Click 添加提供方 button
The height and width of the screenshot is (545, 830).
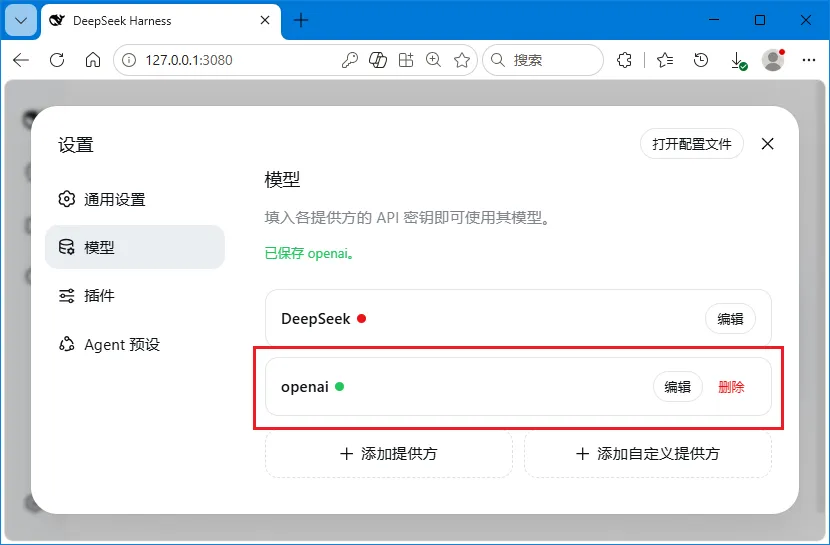pos(389,454)
